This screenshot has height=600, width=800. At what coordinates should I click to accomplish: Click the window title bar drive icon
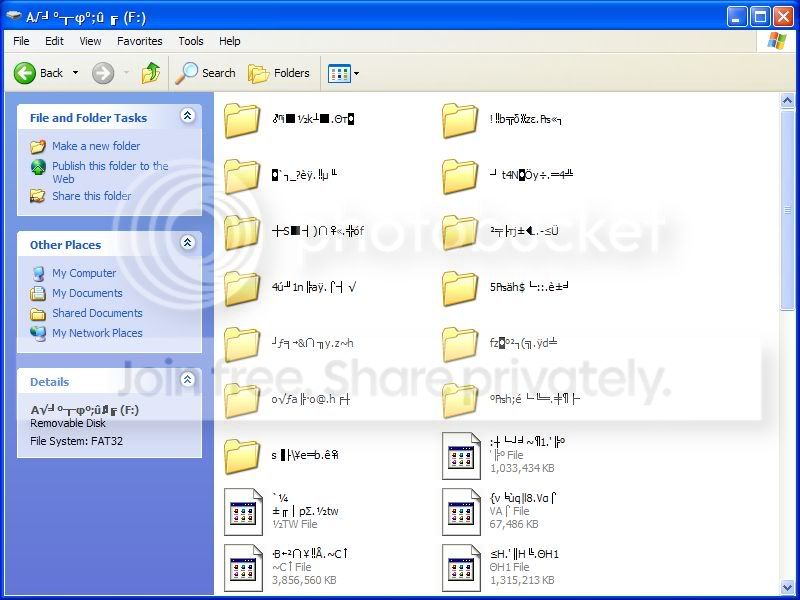click(14, 16)
